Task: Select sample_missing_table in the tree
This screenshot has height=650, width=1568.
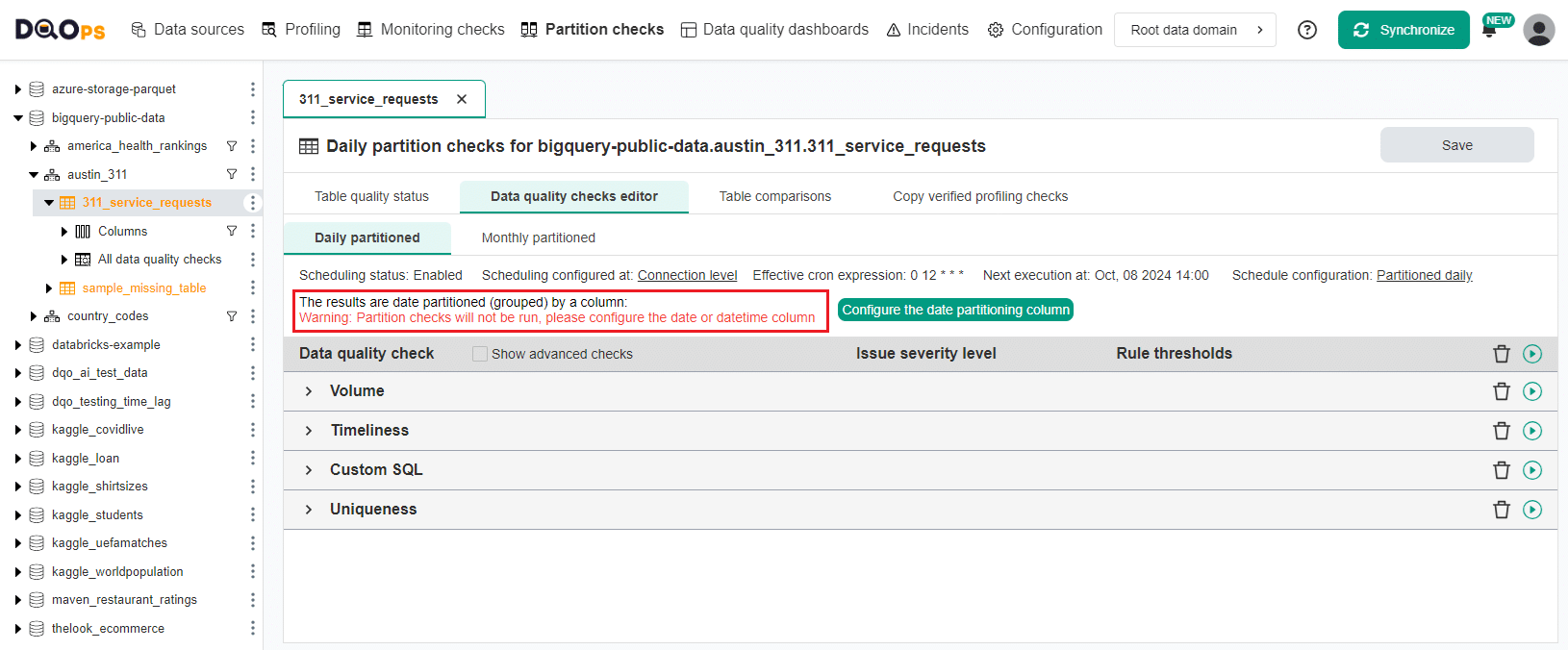Action: point(144,287)
